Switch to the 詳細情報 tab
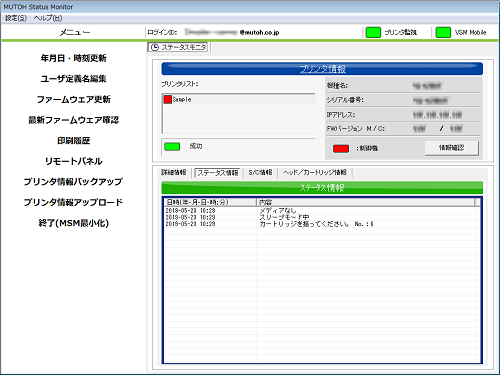Image resolution: width=500 pixels, height=375 pixels. pyautogui.click(x=174, y=172)
